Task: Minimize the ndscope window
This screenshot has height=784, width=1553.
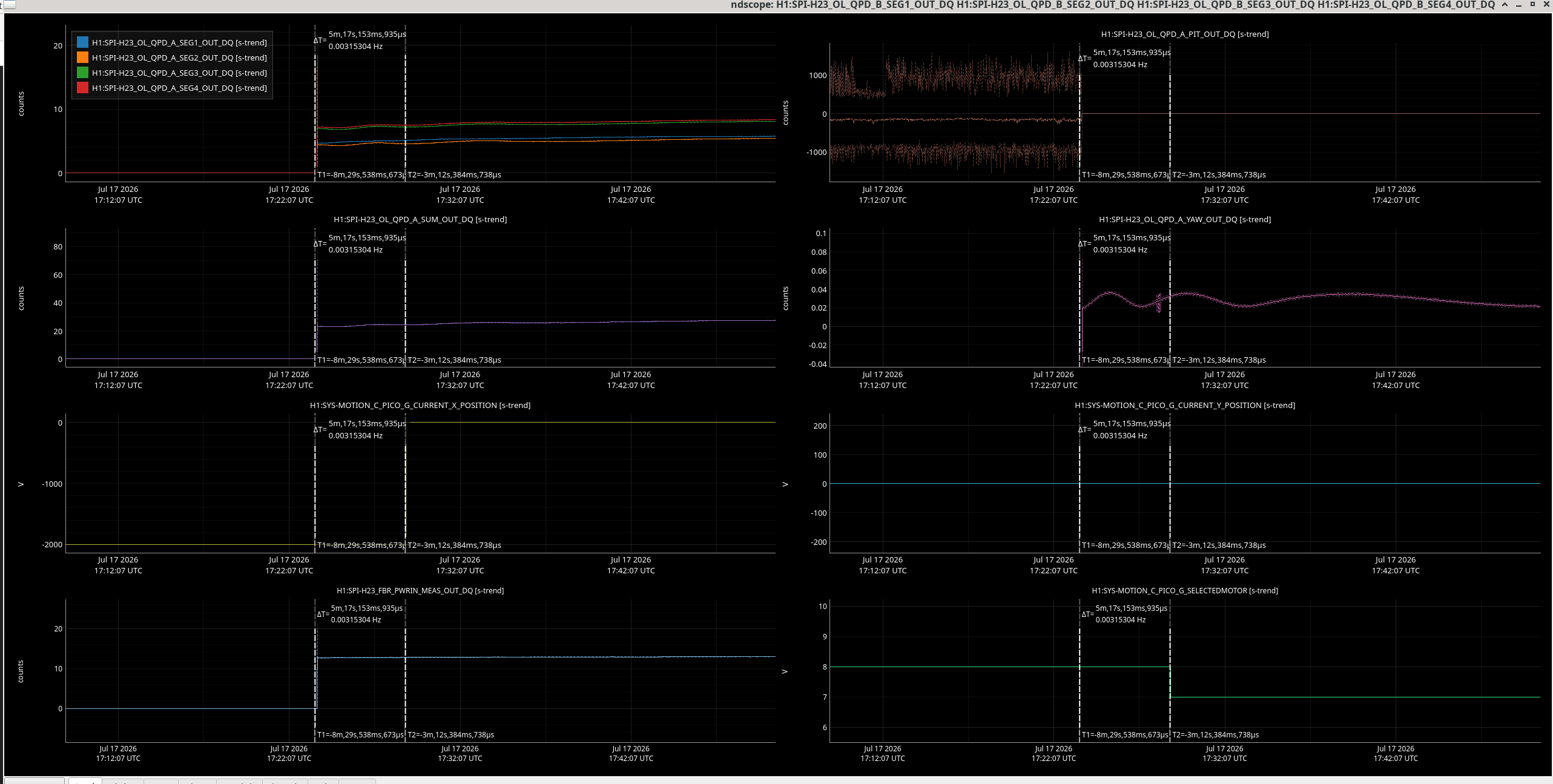Action: point(1519,5)
